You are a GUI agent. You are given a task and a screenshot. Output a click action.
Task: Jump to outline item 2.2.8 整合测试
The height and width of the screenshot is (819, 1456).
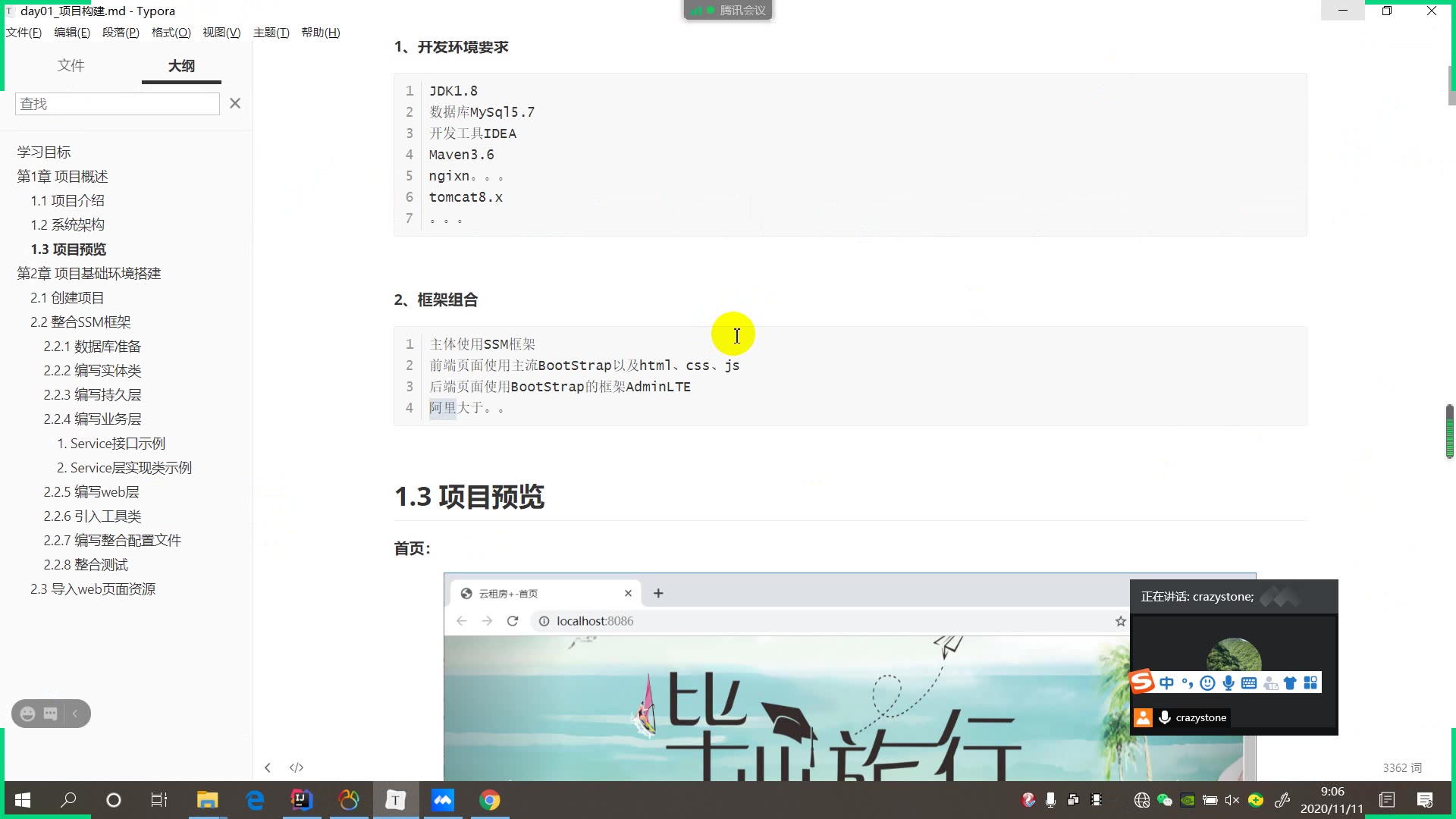(x=86, y=565)
